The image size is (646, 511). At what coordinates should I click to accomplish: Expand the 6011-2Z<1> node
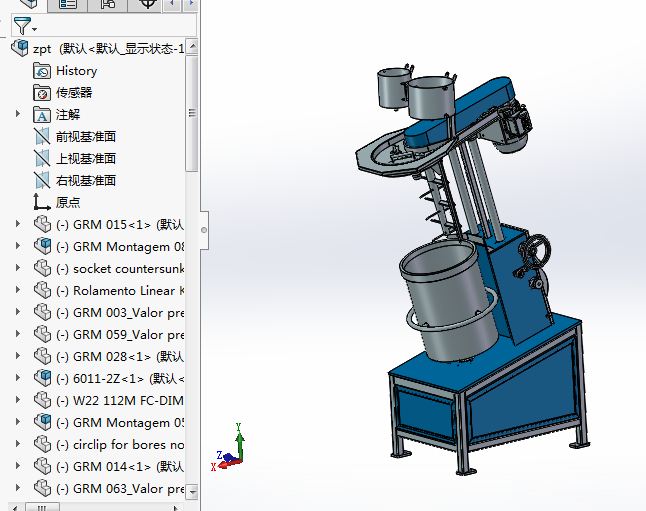coord(18,378)
